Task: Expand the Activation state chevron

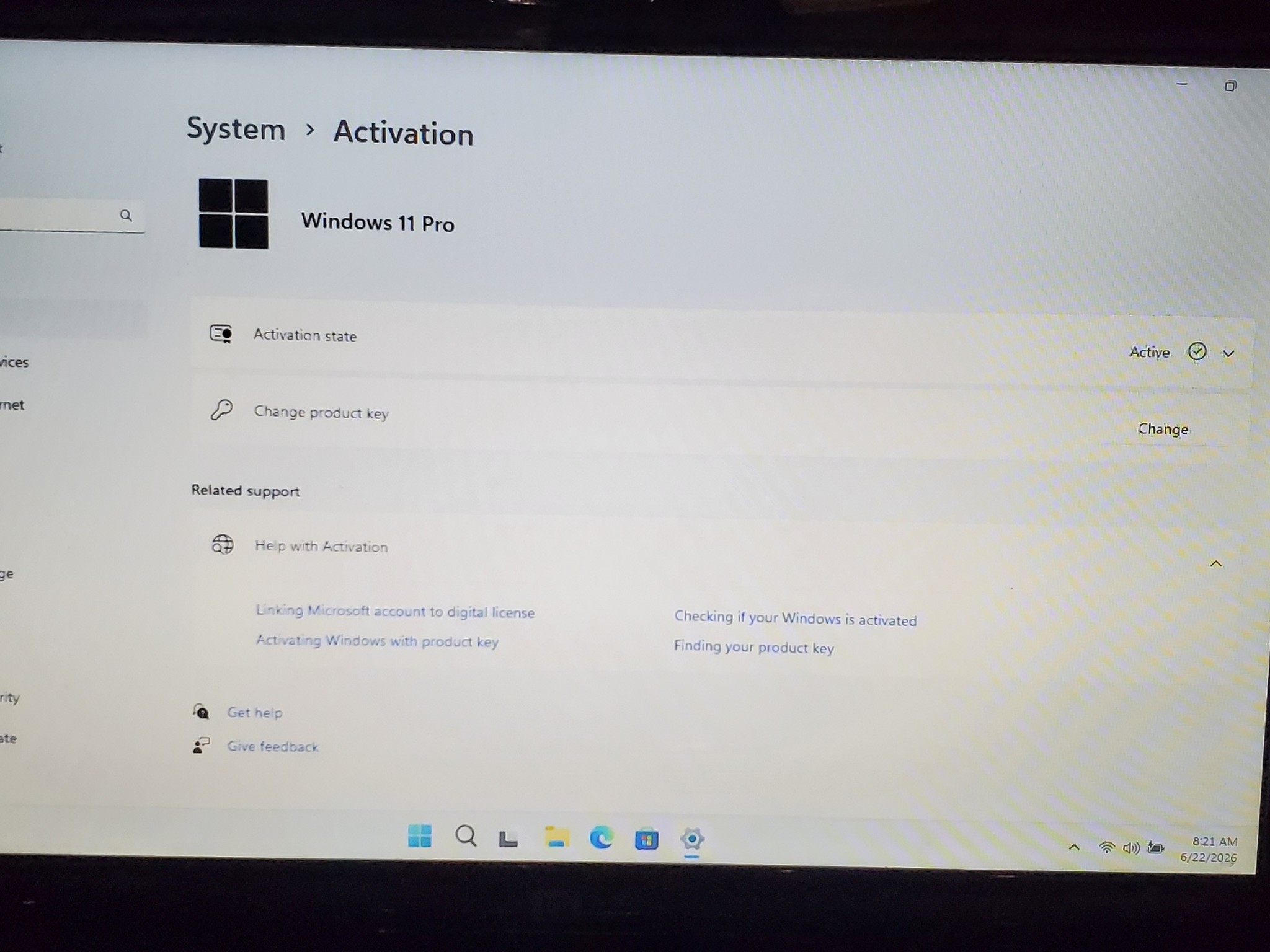Action: click(1228, 353)
